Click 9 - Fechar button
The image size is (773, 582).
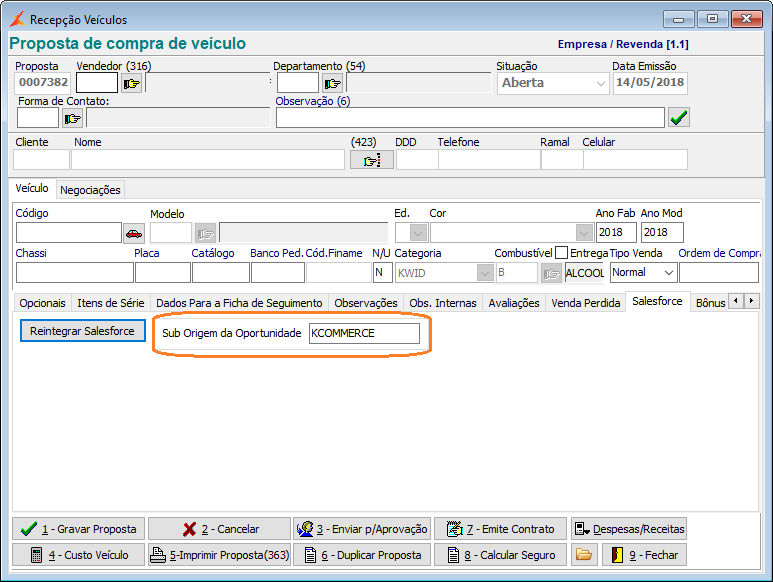pyautogui.click(x=644, y=555)
